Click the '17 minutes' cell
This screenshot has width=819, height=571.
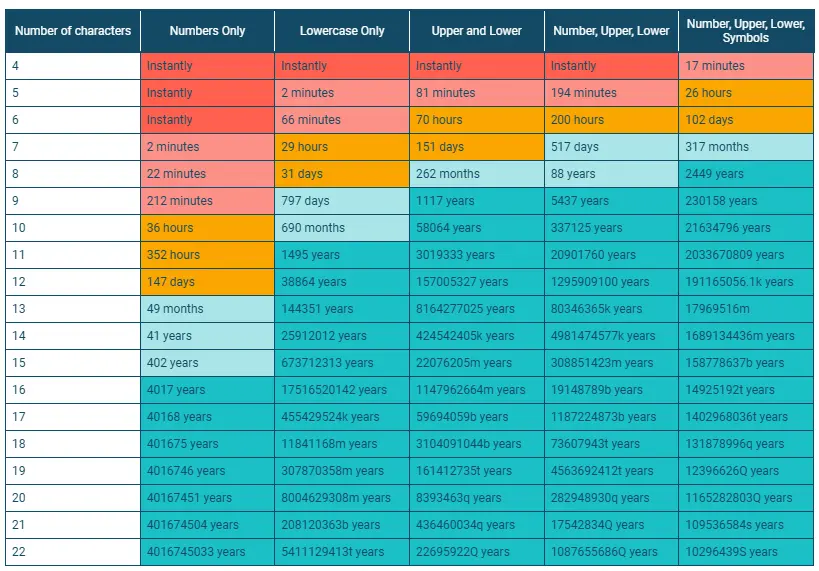pyautogui.click(x=746, y=66)
